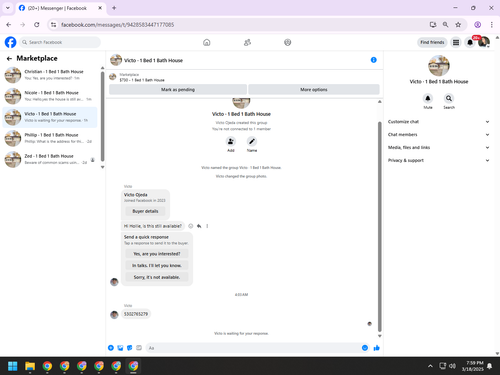The height and width of the screenshot is (375, 500).
Task: Click the message '5302765279'
Action: pos(136,314)
